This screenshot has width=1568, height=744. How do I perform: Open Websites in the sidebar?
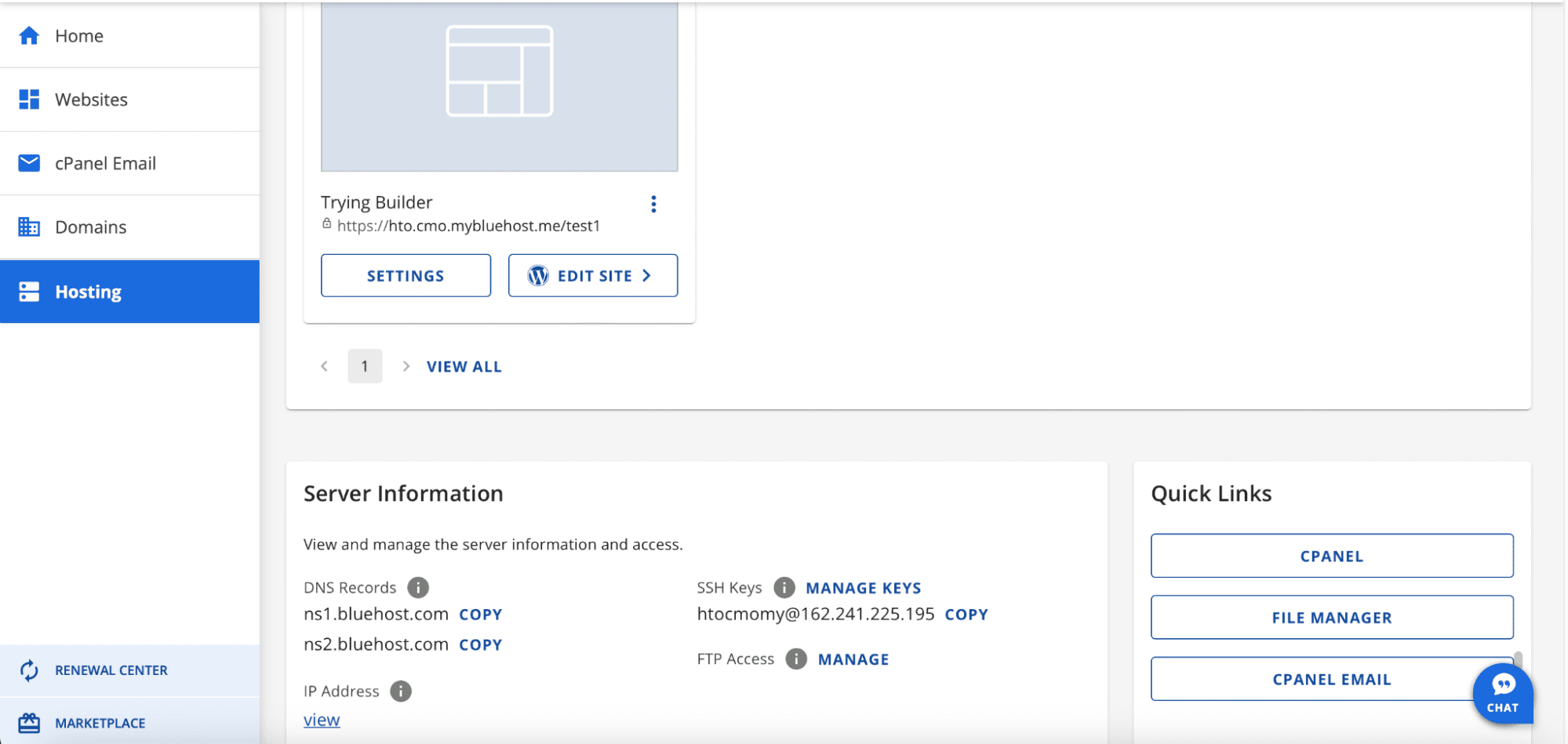tap(91, 100)
